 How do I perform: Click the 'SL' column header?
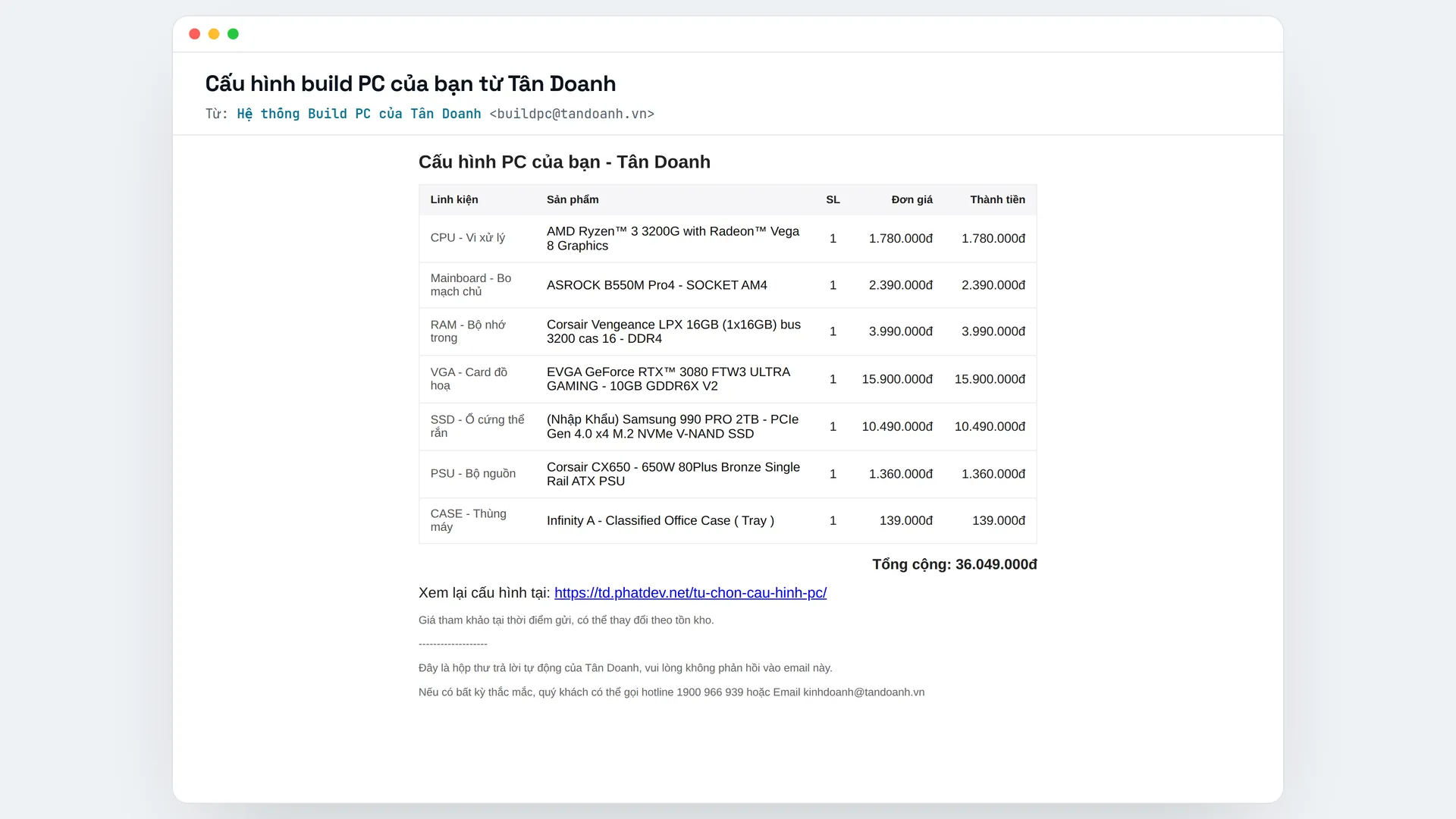pos(833,199)
